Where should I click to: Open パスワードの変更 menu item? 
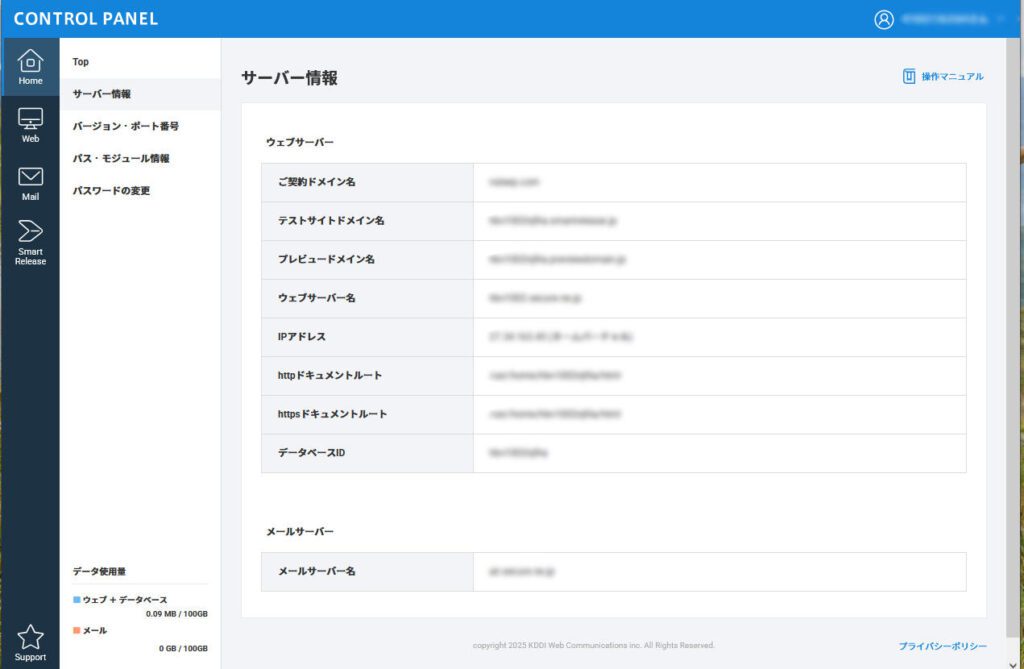point(140,191)
